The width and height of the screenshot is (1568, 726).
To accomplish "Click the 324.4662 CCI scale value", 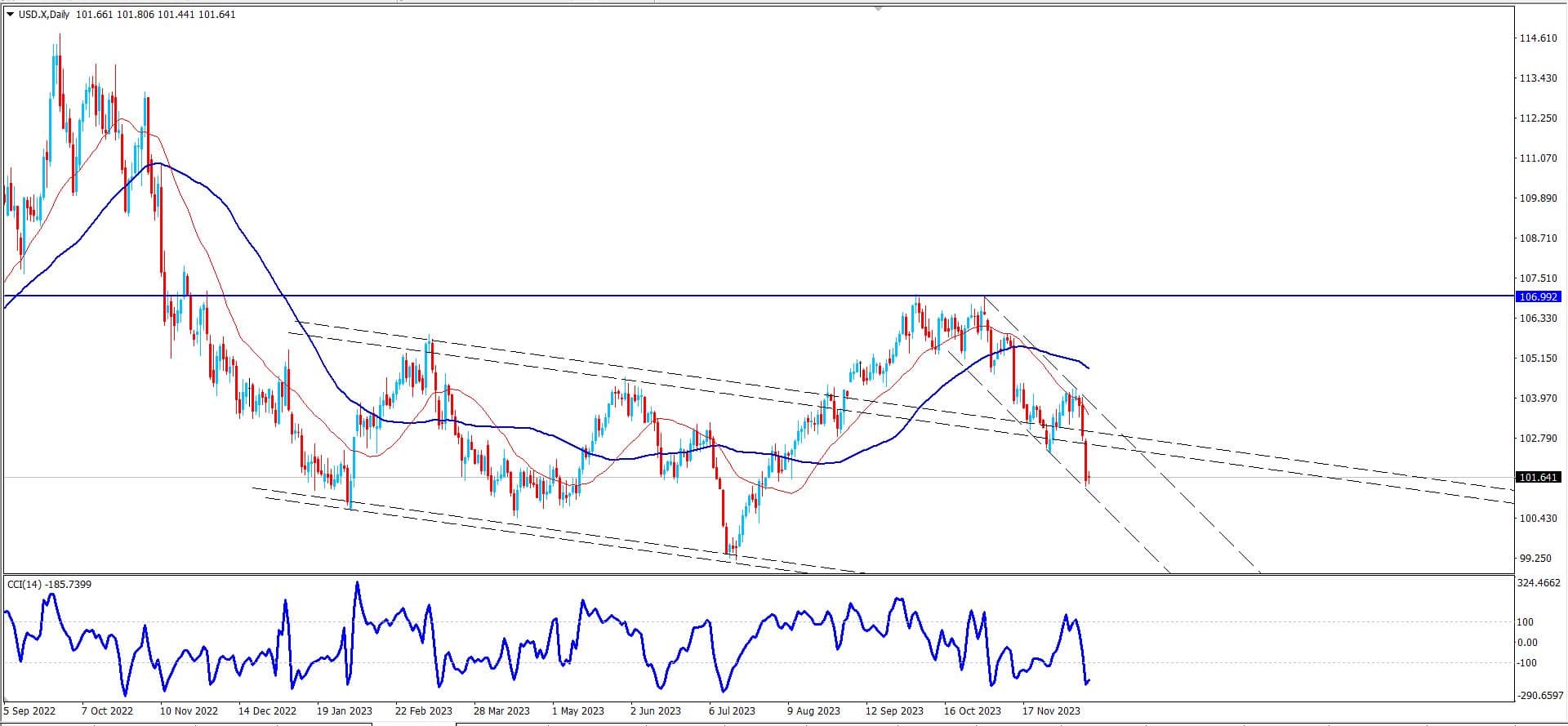I will point(1539,584).
